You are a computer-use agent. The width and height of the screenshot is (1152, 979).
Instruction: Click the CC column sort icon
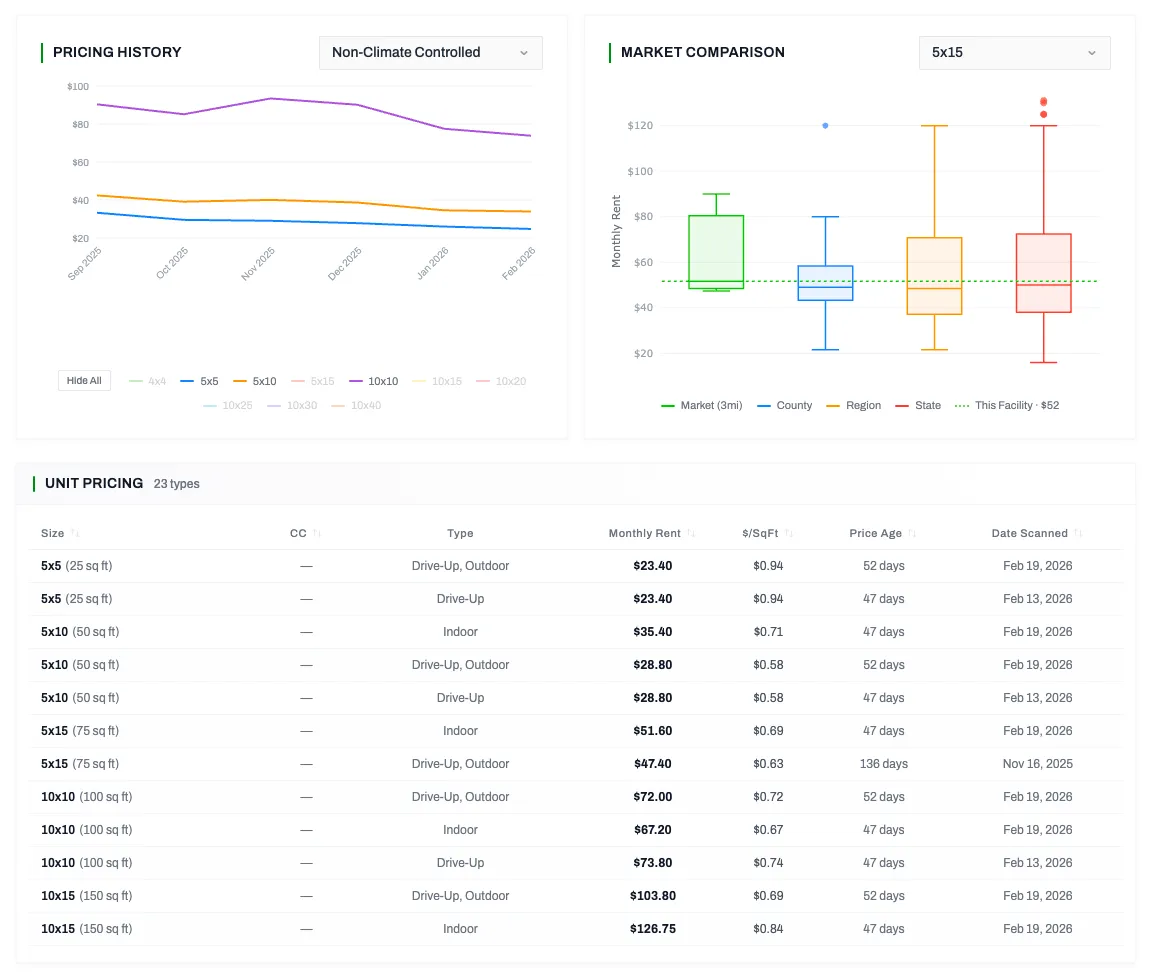coord(318,534)
